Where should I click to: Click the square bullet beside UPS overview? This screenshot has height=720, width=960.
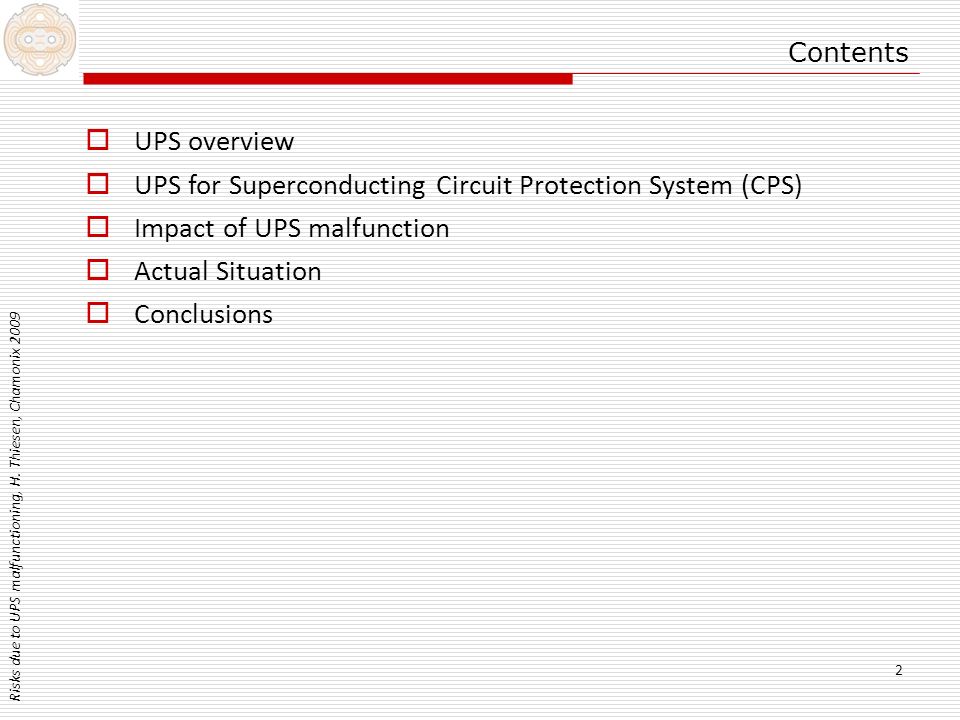tap(98, 140)
